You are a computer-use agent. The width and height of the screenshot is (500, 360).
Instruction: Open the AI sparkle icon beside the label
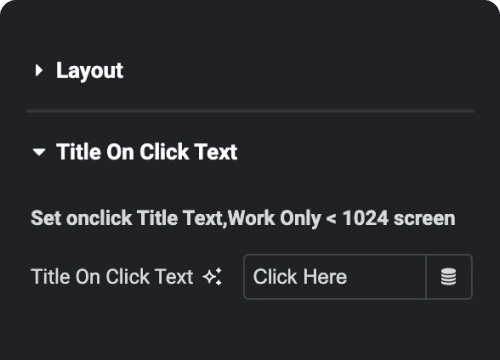(213, 276)
